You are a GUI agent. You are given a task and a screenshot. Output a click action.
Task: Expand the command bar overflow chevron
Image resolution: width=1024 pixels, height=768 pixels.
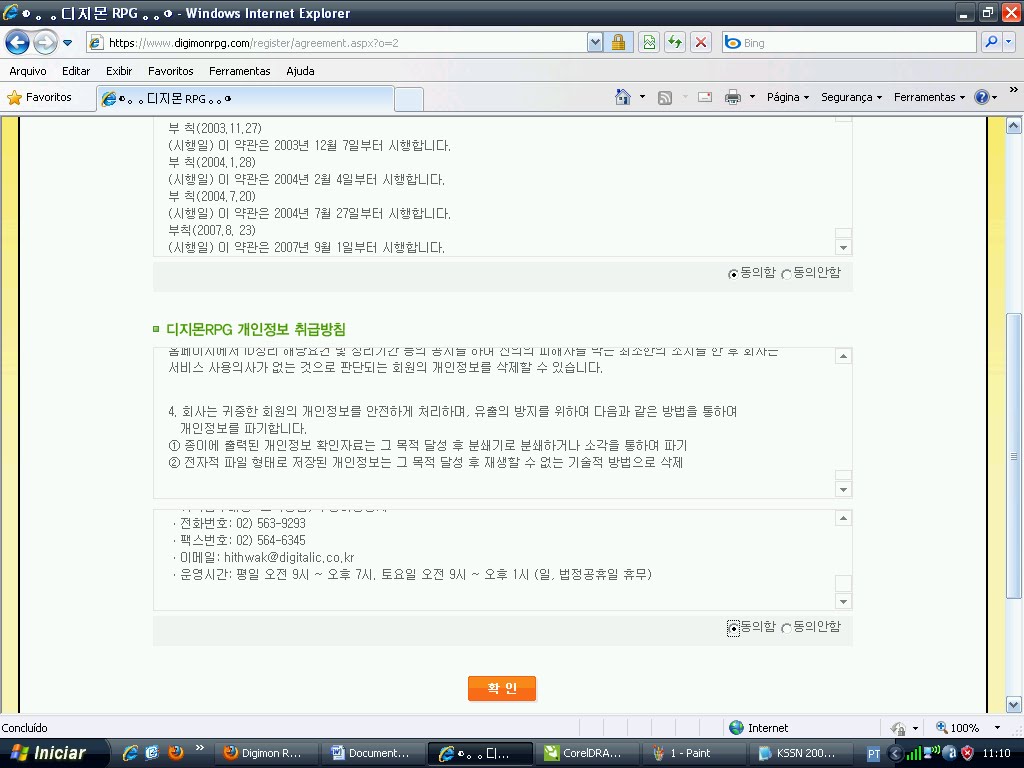tap(1013, 90)
